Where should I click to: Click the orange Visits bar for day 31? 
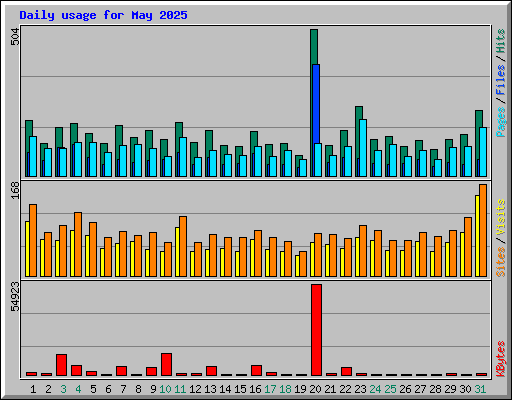[483, 230]
